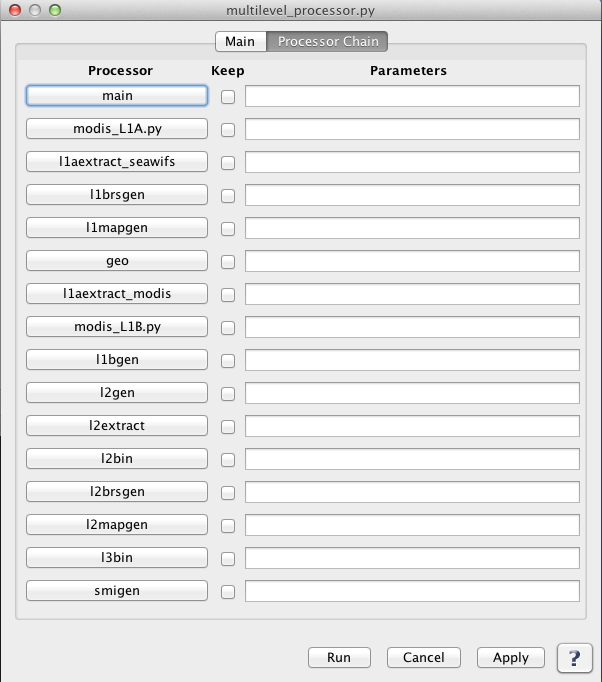Click the l1aextract_modis processor button
This screenshot has height=682, width=602.
[117, 294]
